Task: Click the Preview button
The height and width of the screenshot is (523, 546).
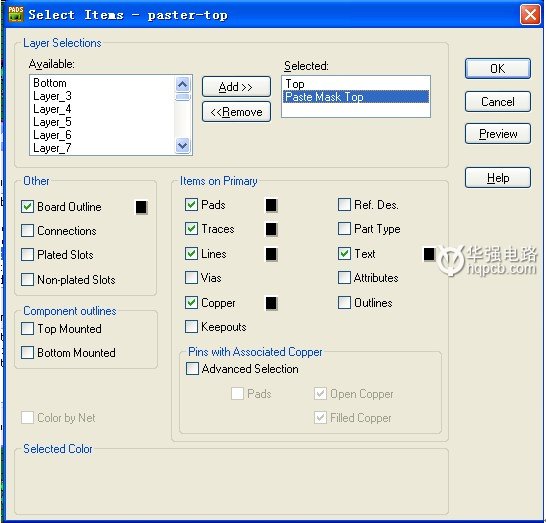Action: (498, 133)
